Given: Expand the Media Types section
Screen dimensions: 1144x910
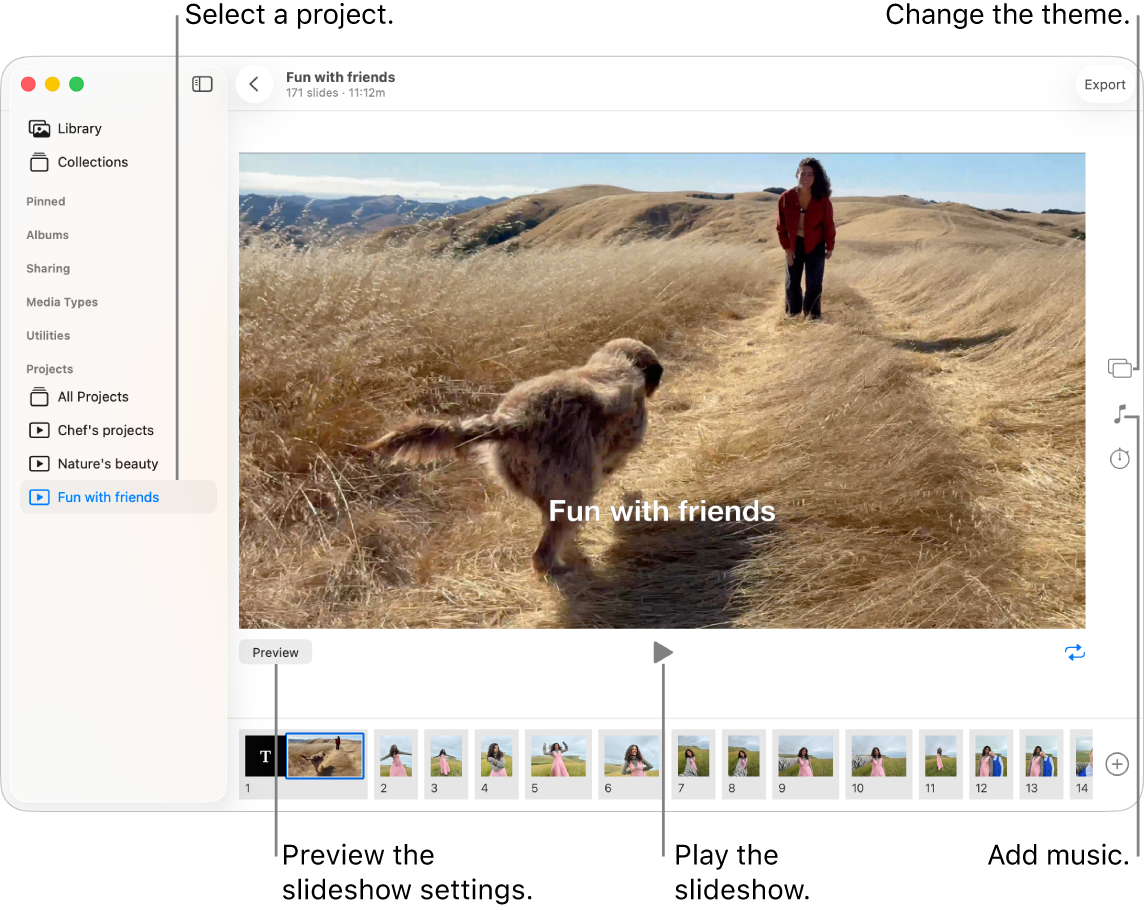Looking at the screenshot, I should (x=62, y=302).
